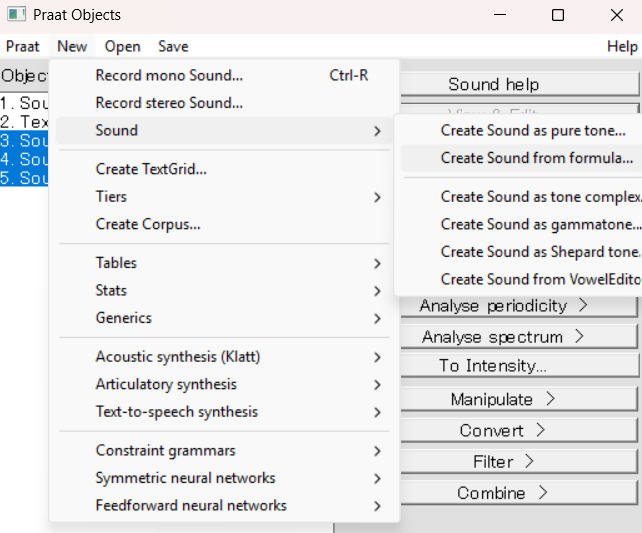Click the To Intensity... button
This screenshot has height=533, width=642.
pyautogui.click(x=519, y=366)
